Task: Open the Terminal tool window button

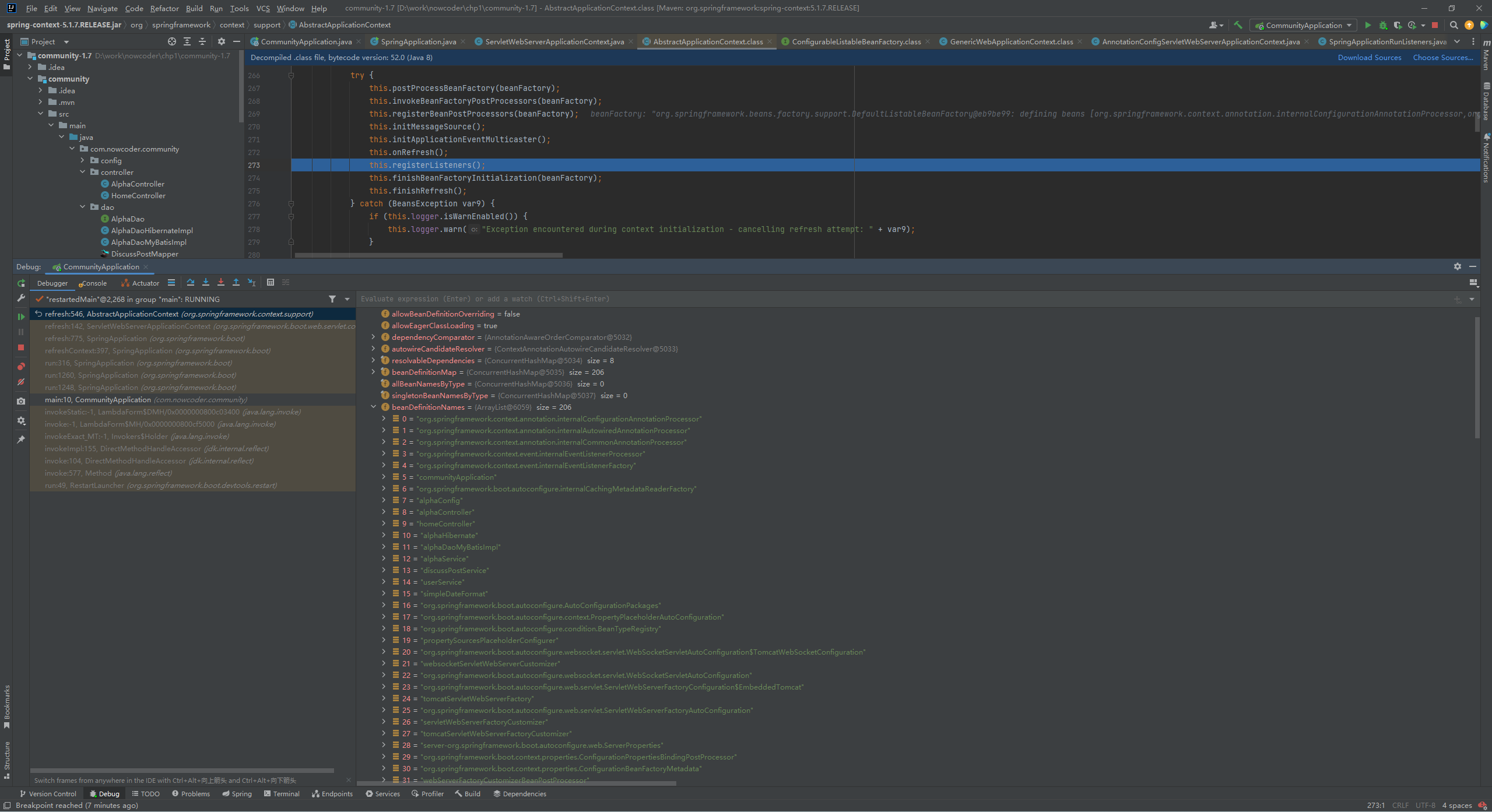Action: (282, 794)
